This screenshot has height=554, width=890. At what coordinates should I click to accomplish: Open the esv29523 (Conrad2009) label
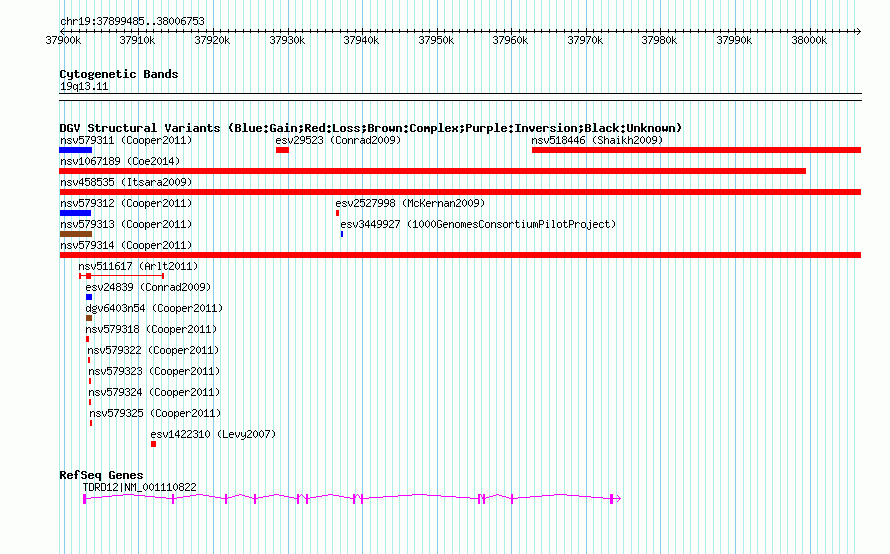338,140
